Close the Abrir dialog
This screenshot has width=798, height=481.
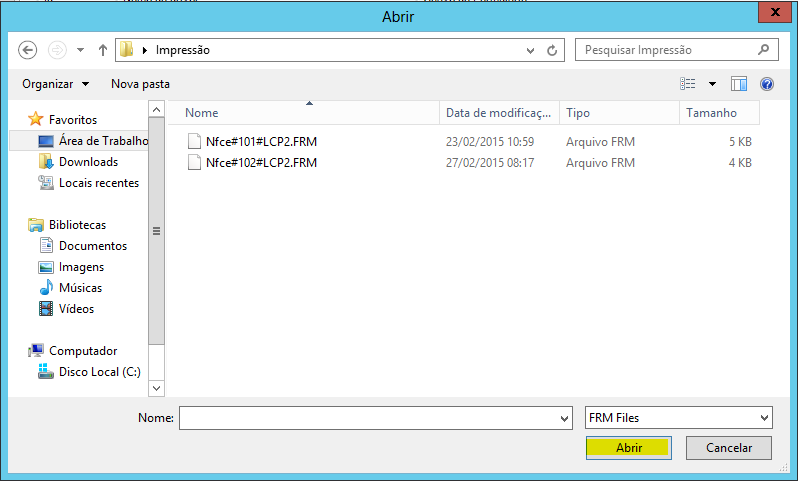(x=775, y=12)
